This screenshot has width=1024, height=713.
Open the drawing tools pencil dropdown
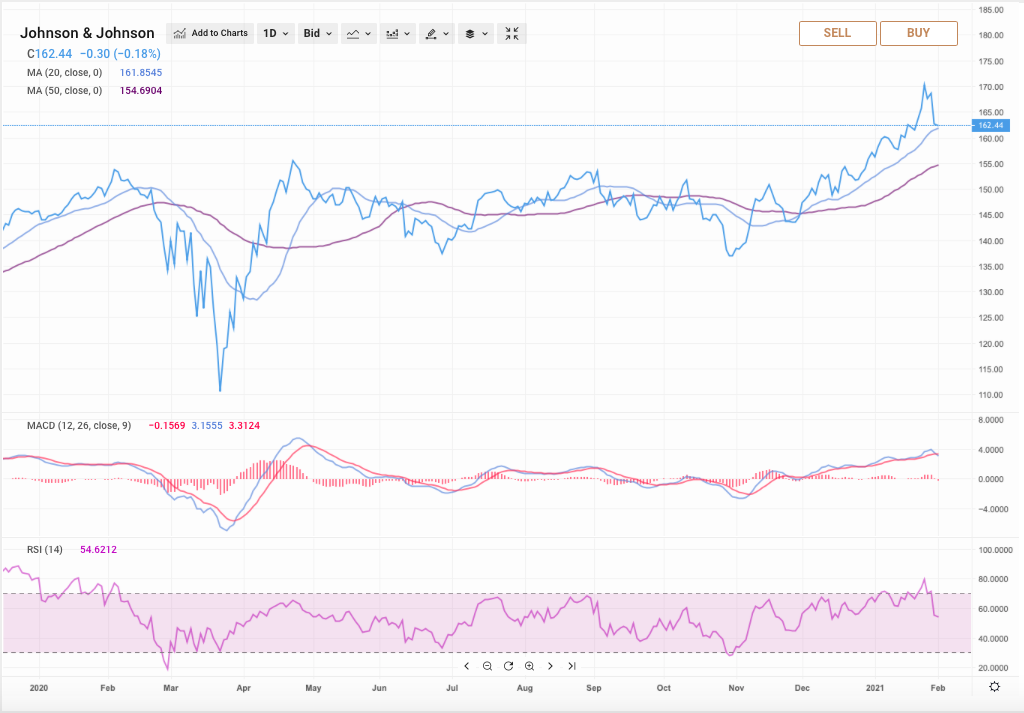coord(437,33)
